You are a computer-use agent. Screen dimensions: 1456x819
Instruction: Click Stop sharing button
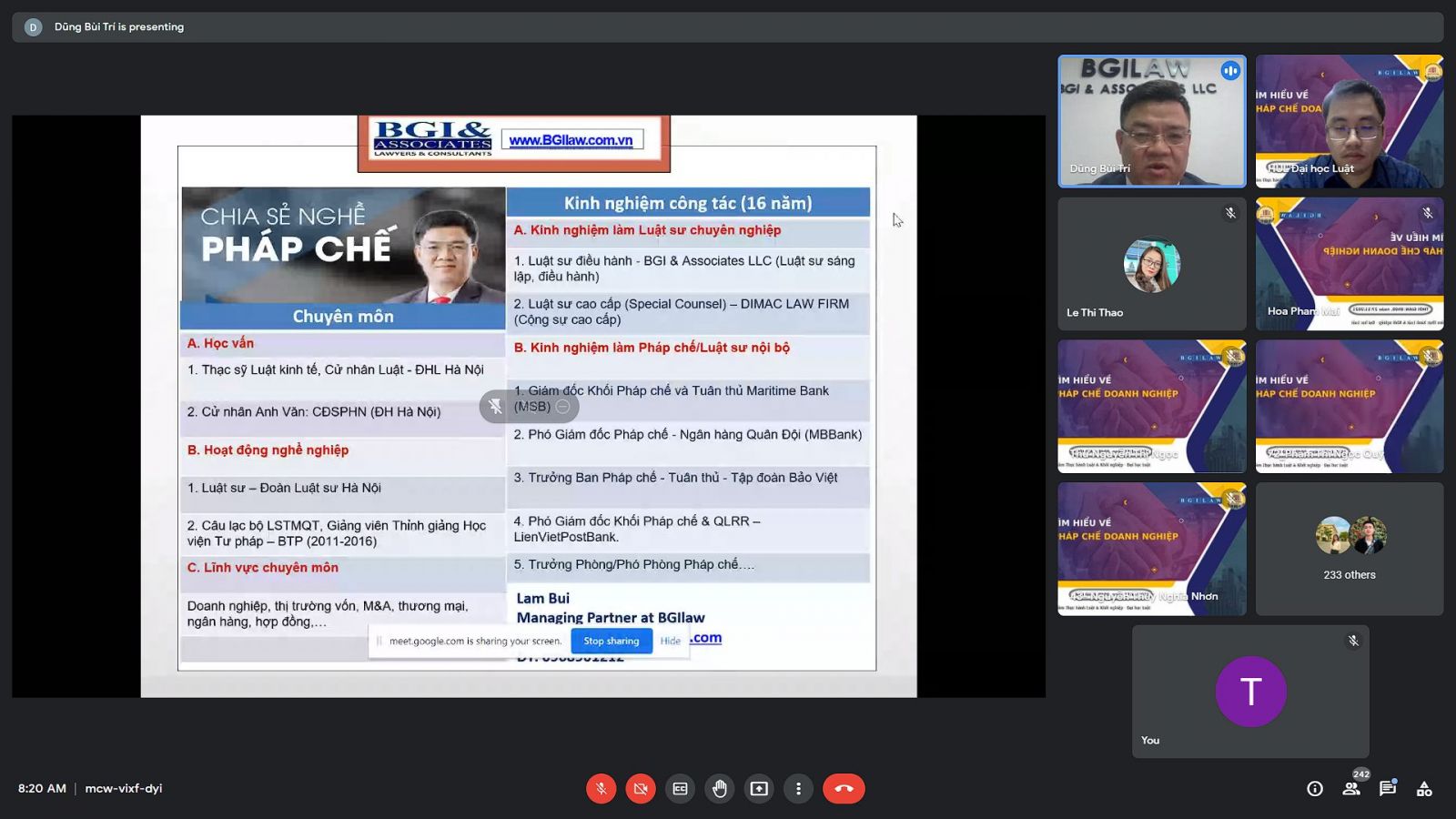612,641
